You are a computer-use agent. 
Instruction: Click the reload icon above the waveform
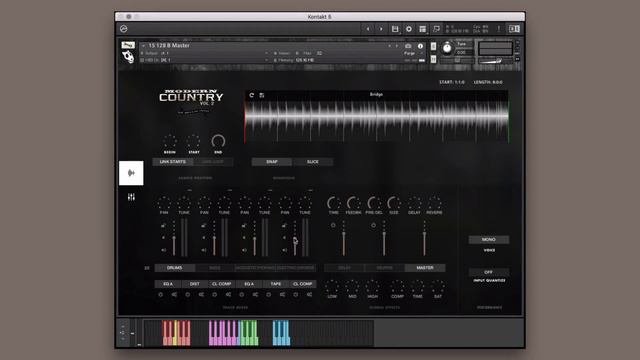[x=251, y=95]
